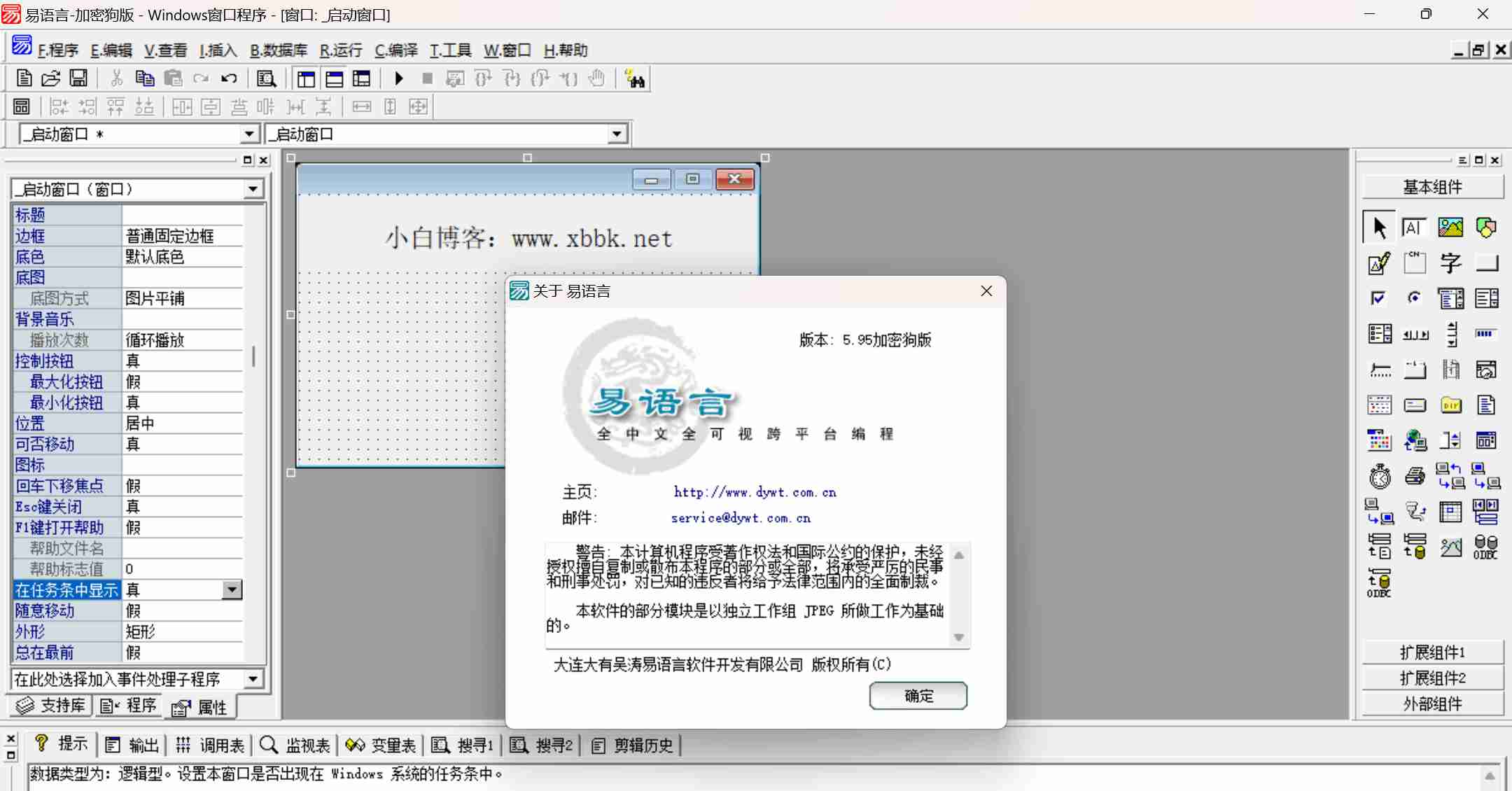Open the C.编译 menu
This screenshot has height=791, width=1512.
coord(396,50)
